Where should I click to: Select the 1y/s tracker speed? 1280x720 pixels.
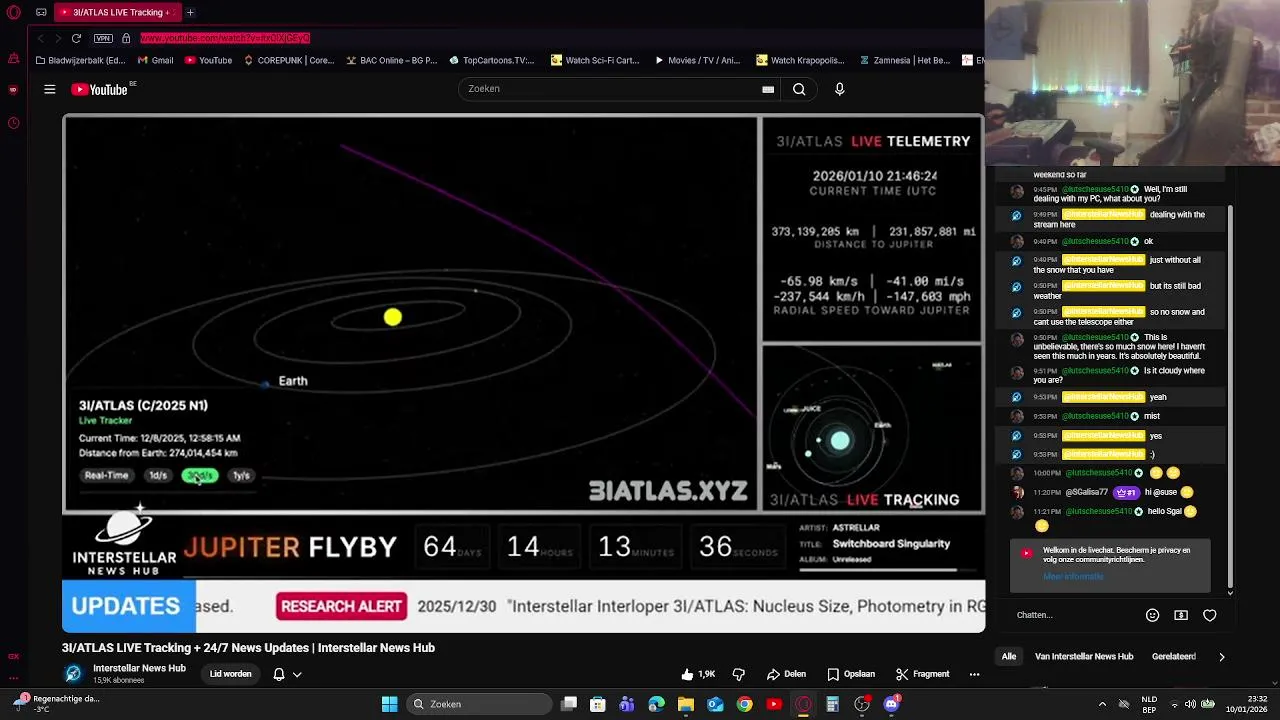coord(241,476)
